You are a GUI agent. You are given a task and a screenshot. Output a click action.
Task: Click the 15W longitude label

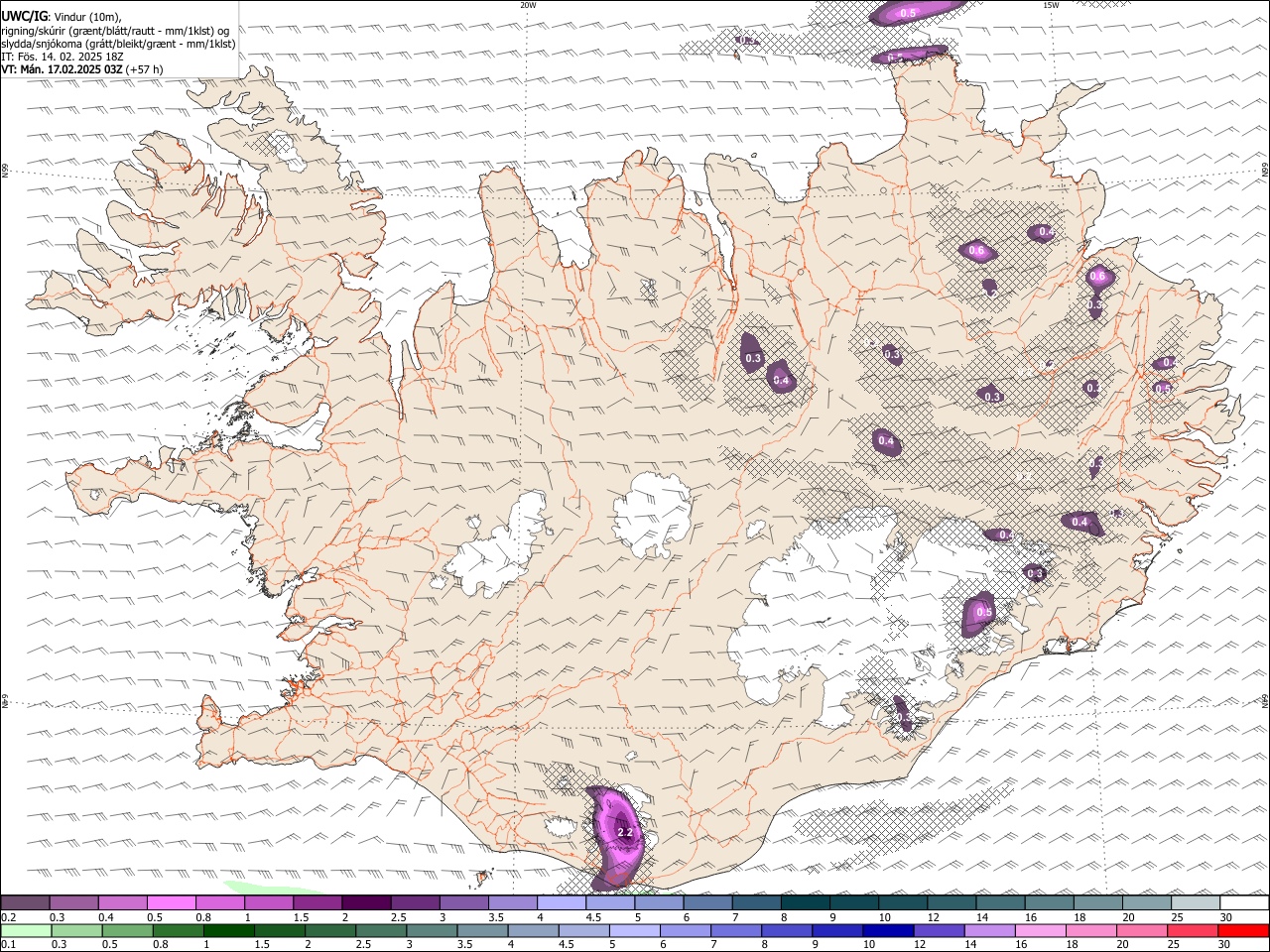click(1051, 5)
